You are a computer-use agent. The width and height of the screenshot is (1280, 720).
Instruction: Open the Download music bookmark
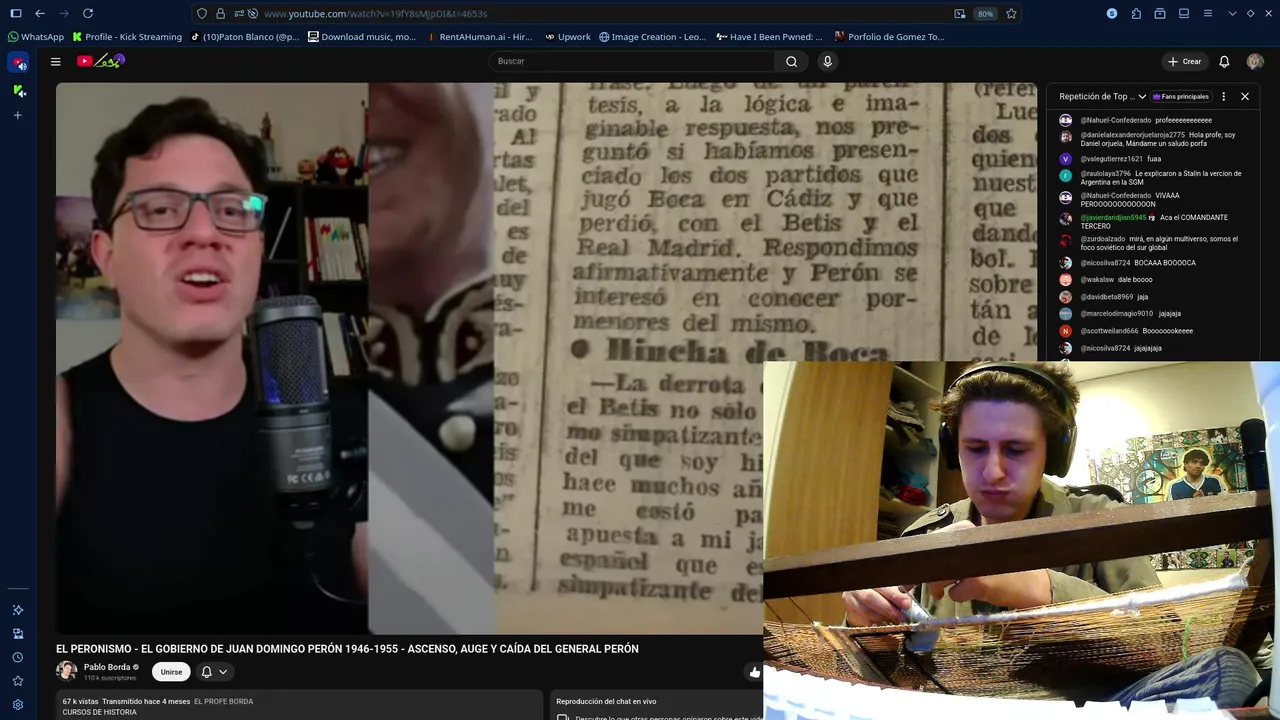[362, 37]
